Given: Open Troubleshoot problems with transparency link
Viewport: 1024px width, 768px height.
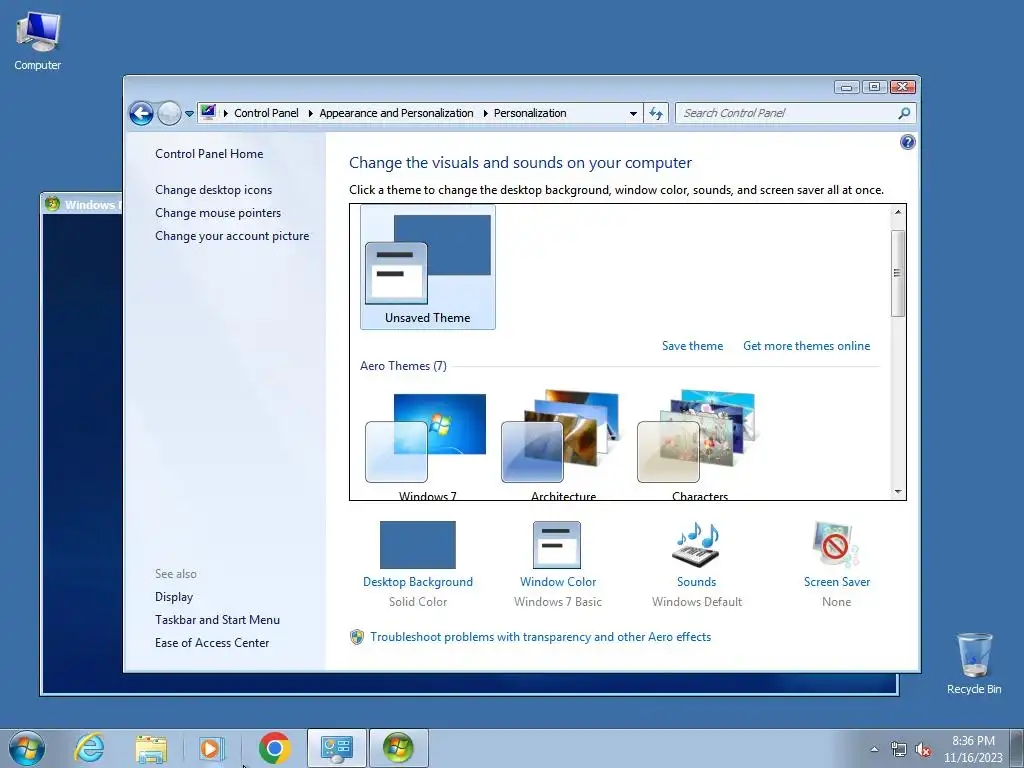Looking at the screenshot, I should [x=541, y=637].
